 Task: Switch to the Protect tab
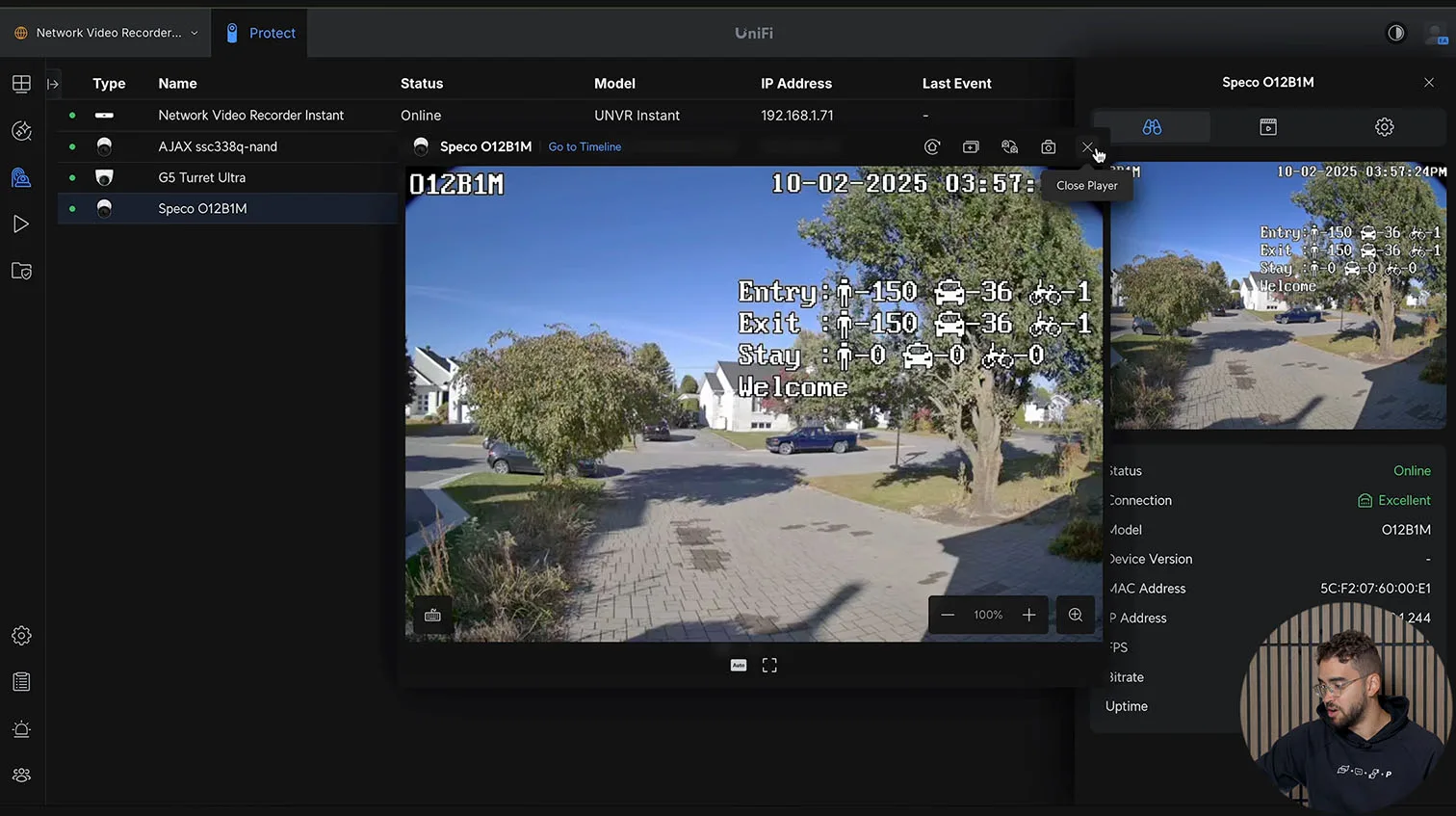(260, 33)
